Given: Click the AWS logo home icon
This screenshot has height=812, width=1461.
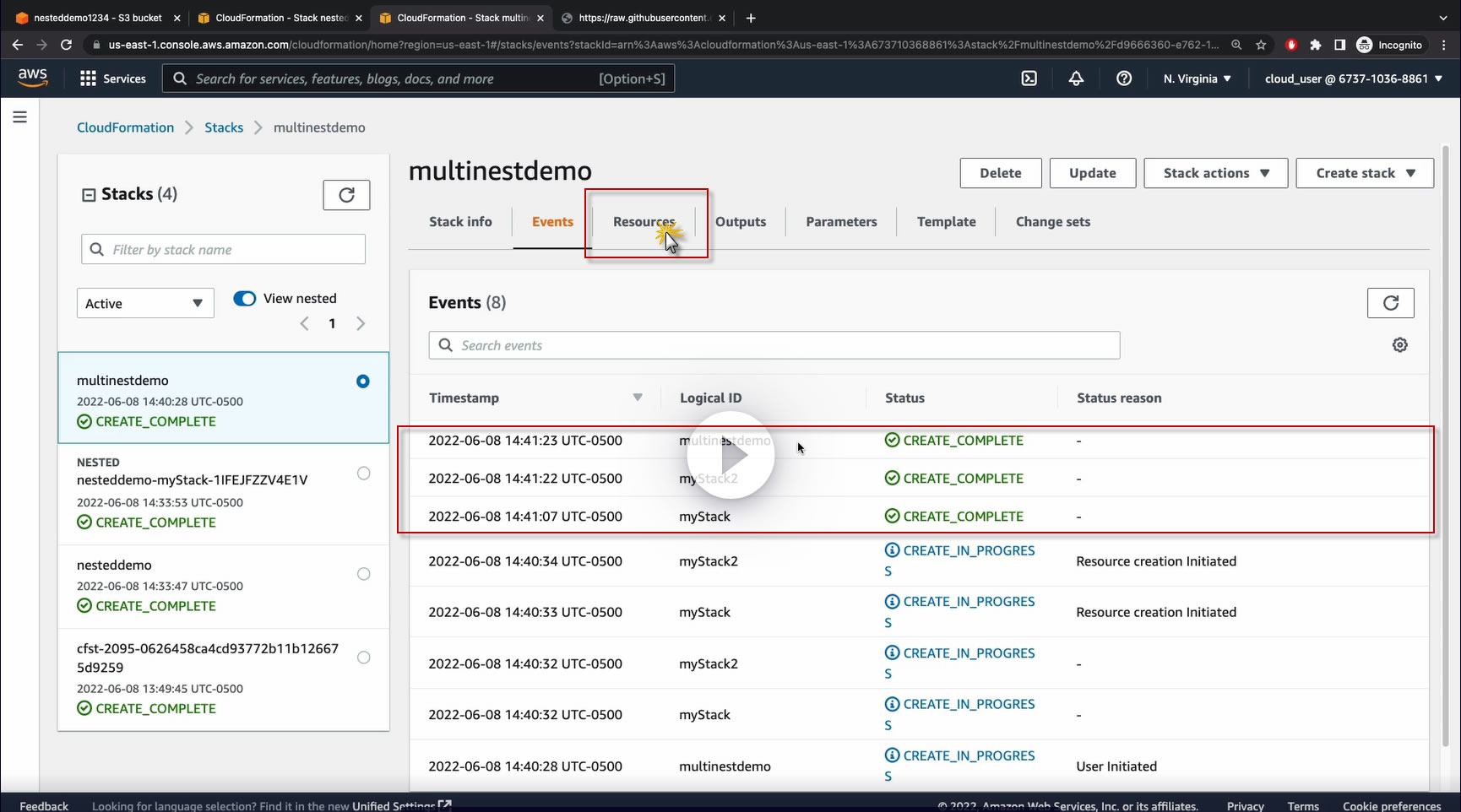Looking at the screenshot, I should click(x=33, y=78).
